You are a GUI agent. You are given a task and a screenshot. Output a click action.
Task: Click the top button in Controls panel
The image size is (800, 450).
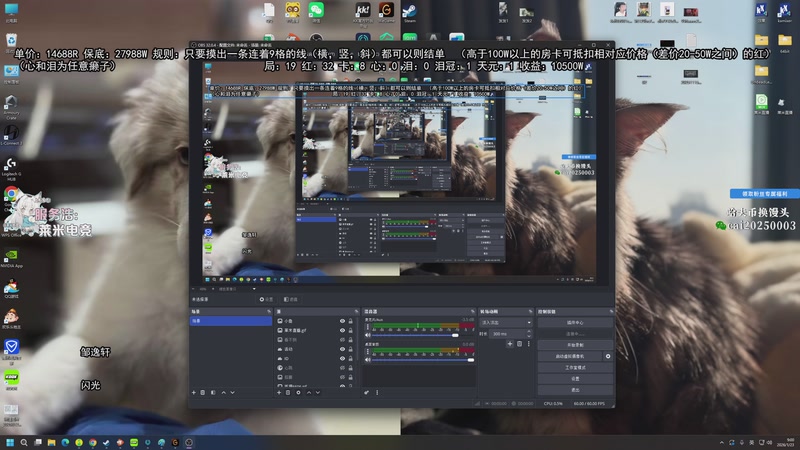[x=575, y=322]
